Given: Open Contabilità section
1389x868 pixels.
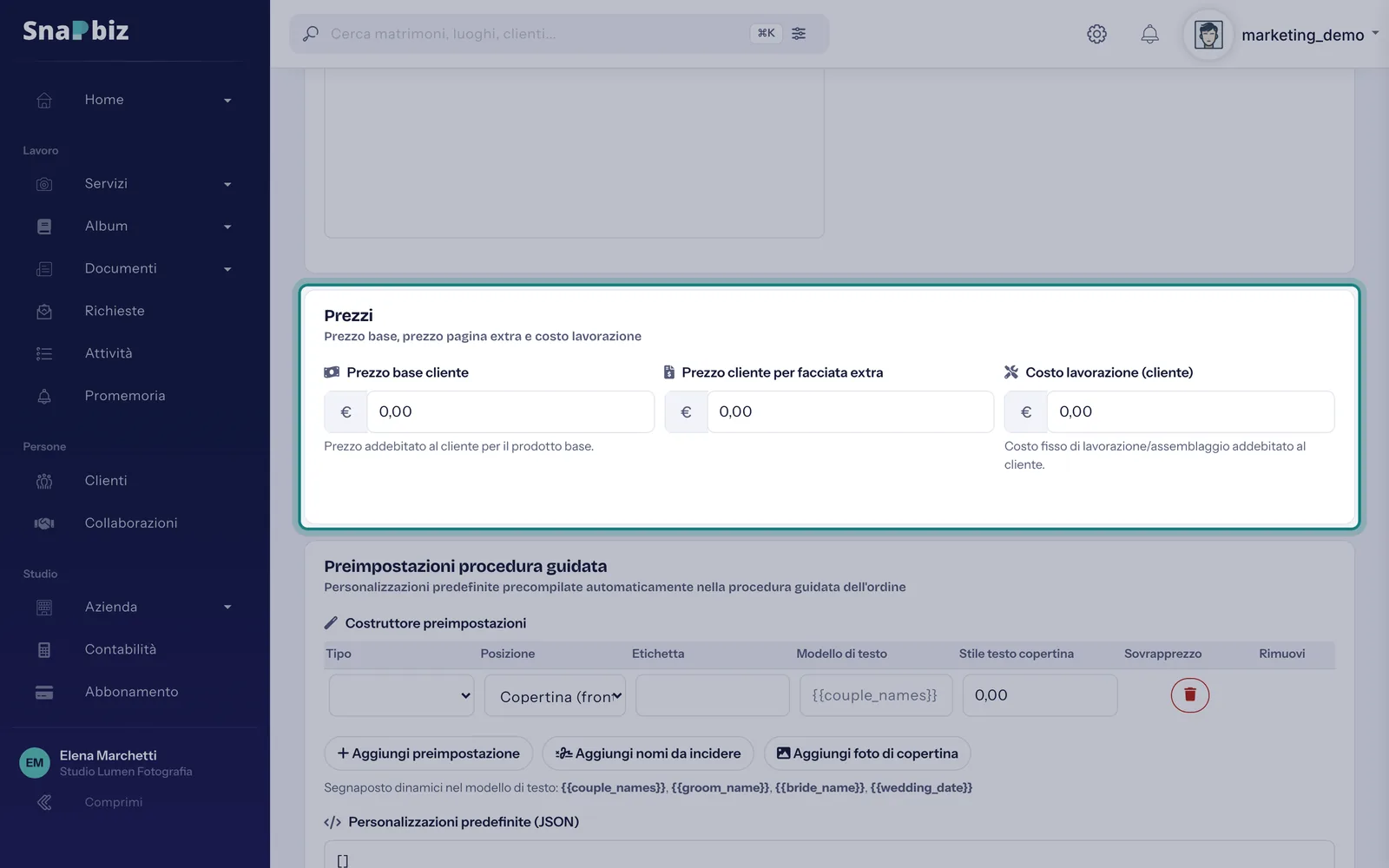Looking at the screenshot, I should tap(121, 649).
